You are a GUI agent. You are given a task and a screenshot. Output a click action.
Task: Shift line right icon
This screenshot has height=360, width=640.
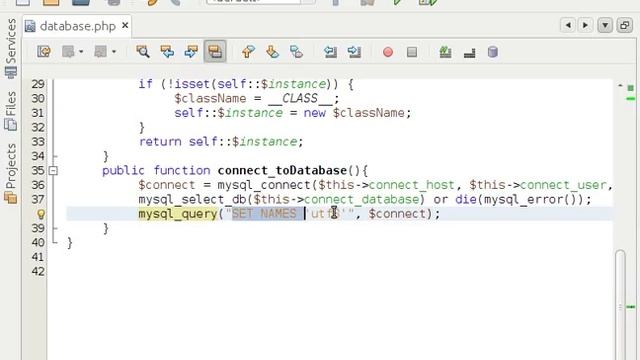coord(354,52)
